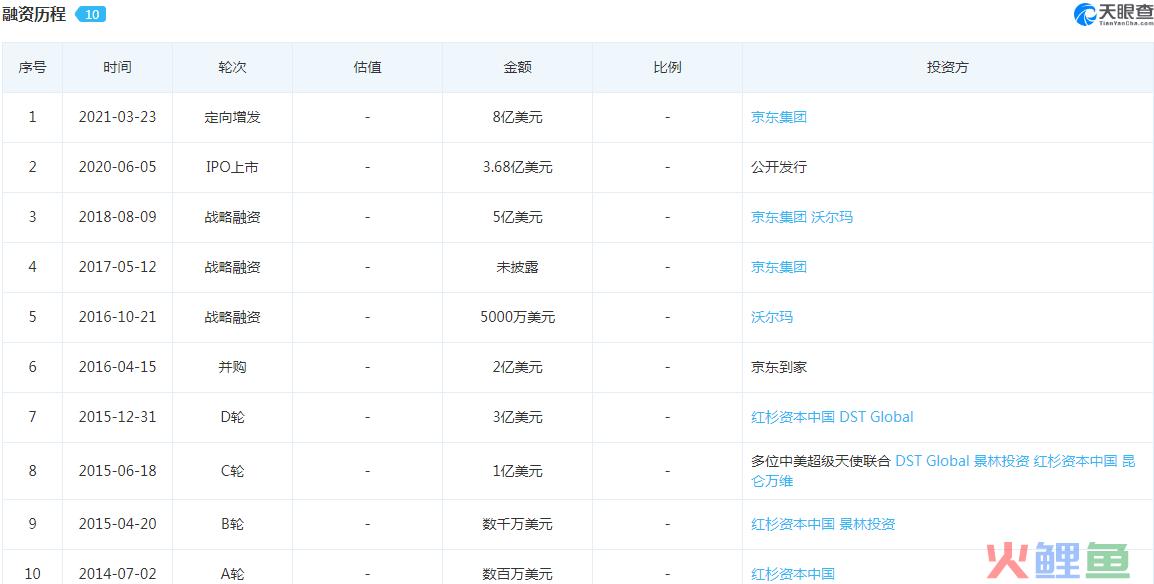Open 红杉资本中国 link in B轮 row
The image size is (1154, 584).
click(x=793, y=524)
